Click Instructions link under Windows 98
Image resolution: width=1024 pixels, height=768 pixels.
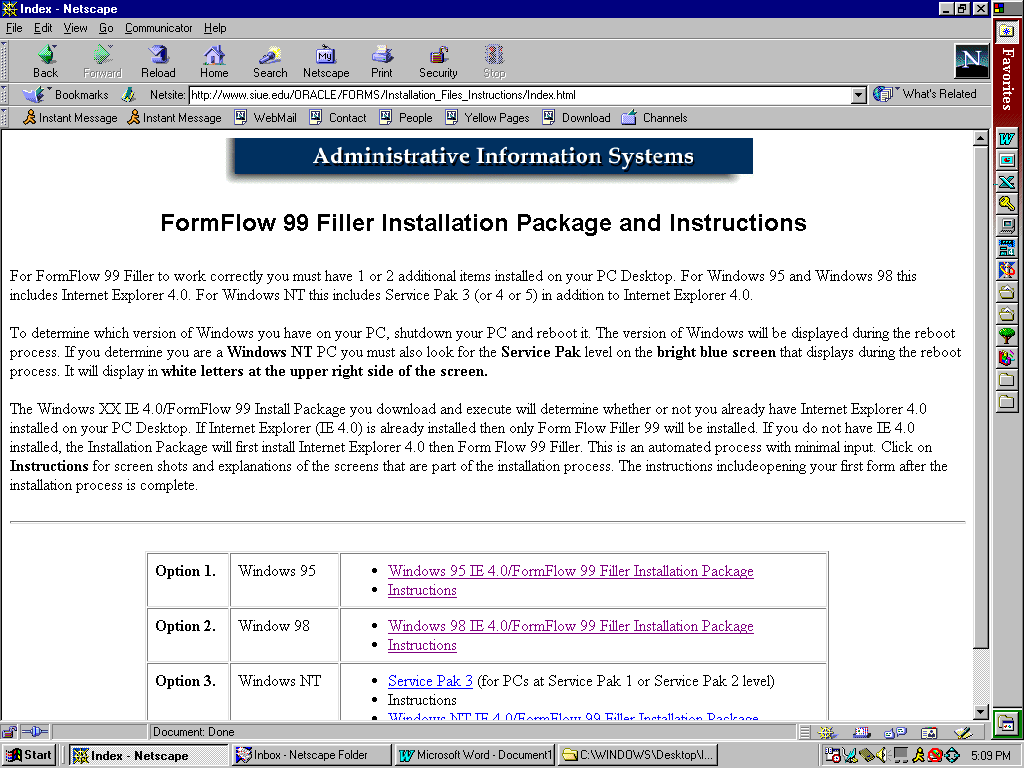click(x=422, y=645)
